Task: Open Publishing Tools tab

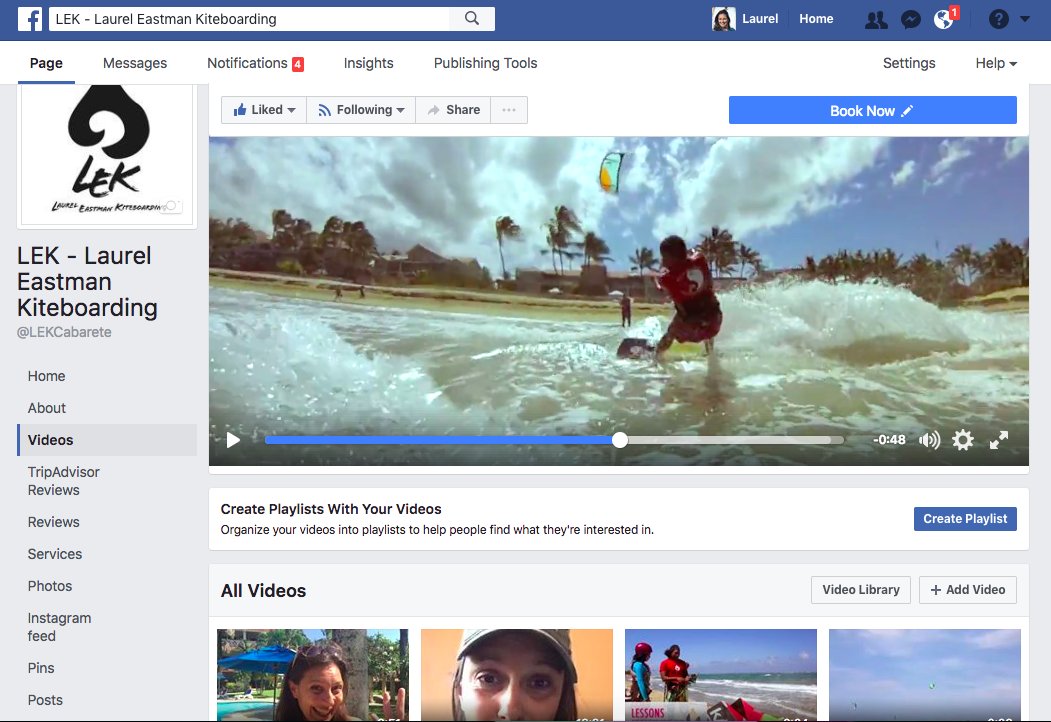Action: (485, 63)
